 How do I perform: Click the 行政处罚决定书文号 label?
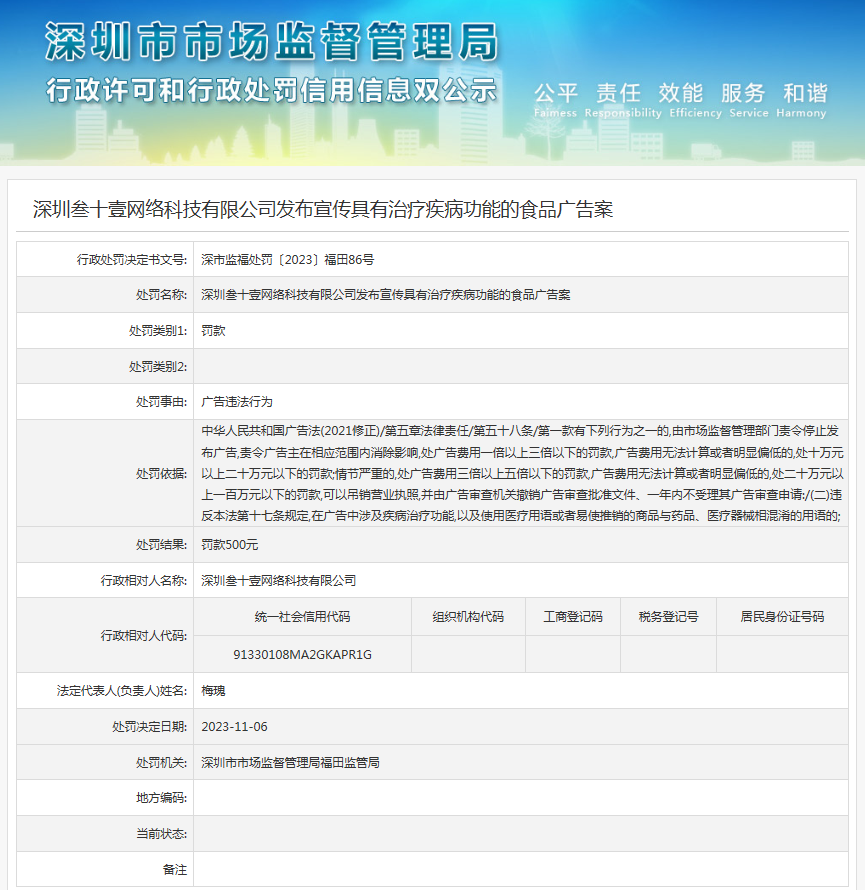pyautogui.click(x=132, y=260)
